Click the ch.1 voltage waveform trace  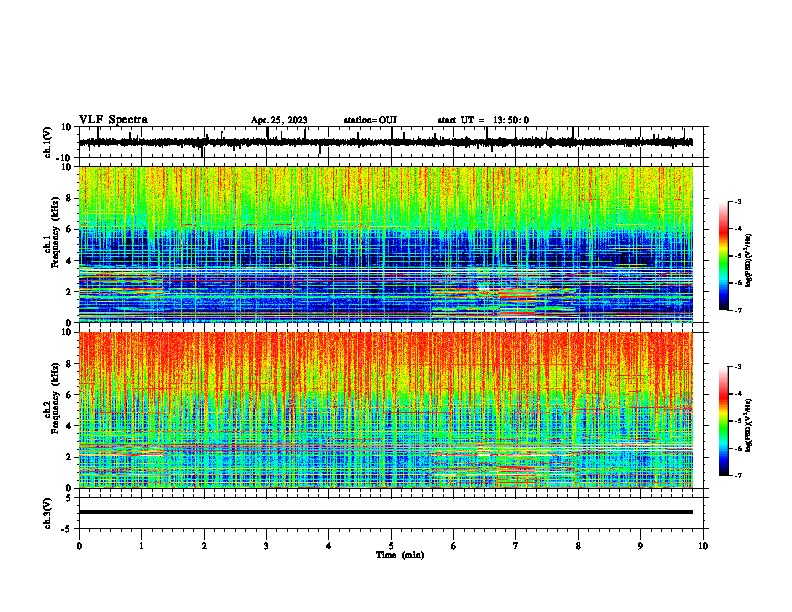click(386, 142)
